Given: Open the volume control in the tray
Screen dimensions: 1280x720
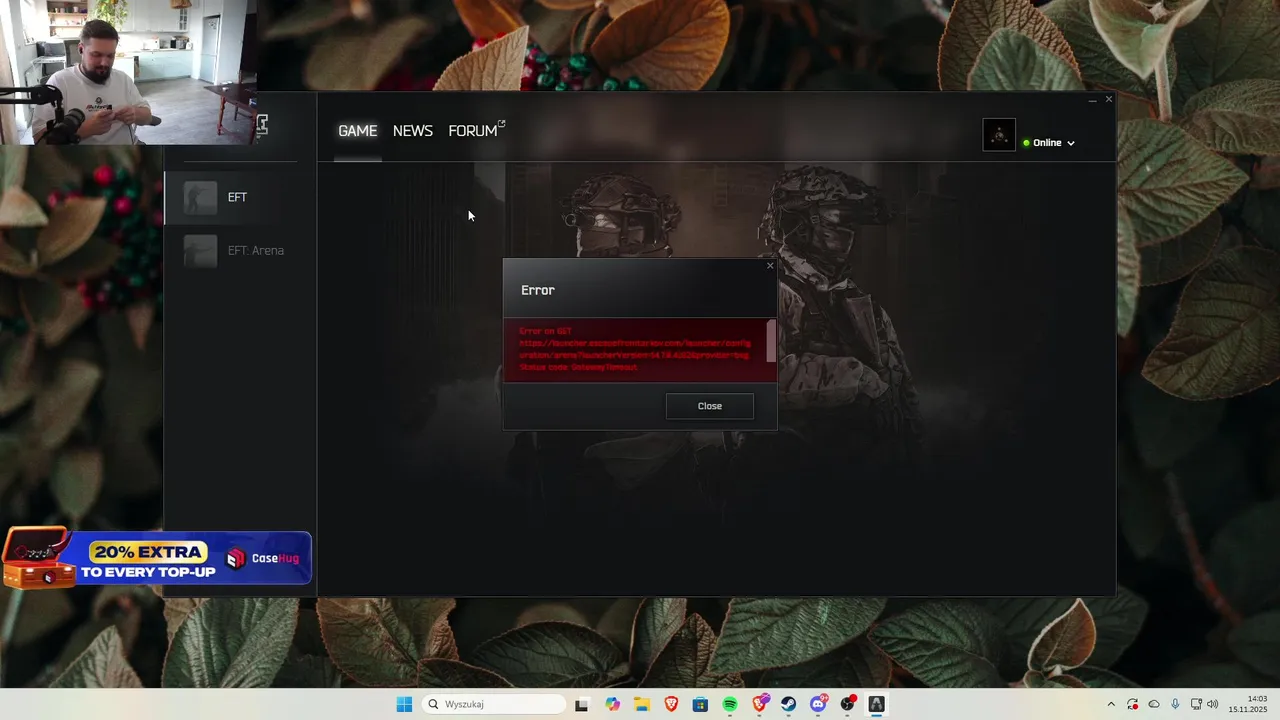Looking at the screenshot, I should 1213,704.
